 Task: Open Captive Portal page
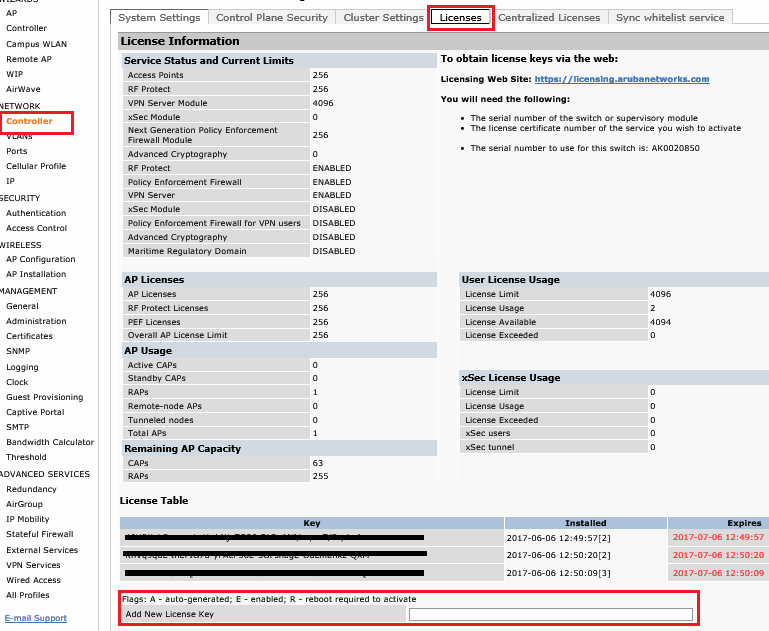(35, 412)
